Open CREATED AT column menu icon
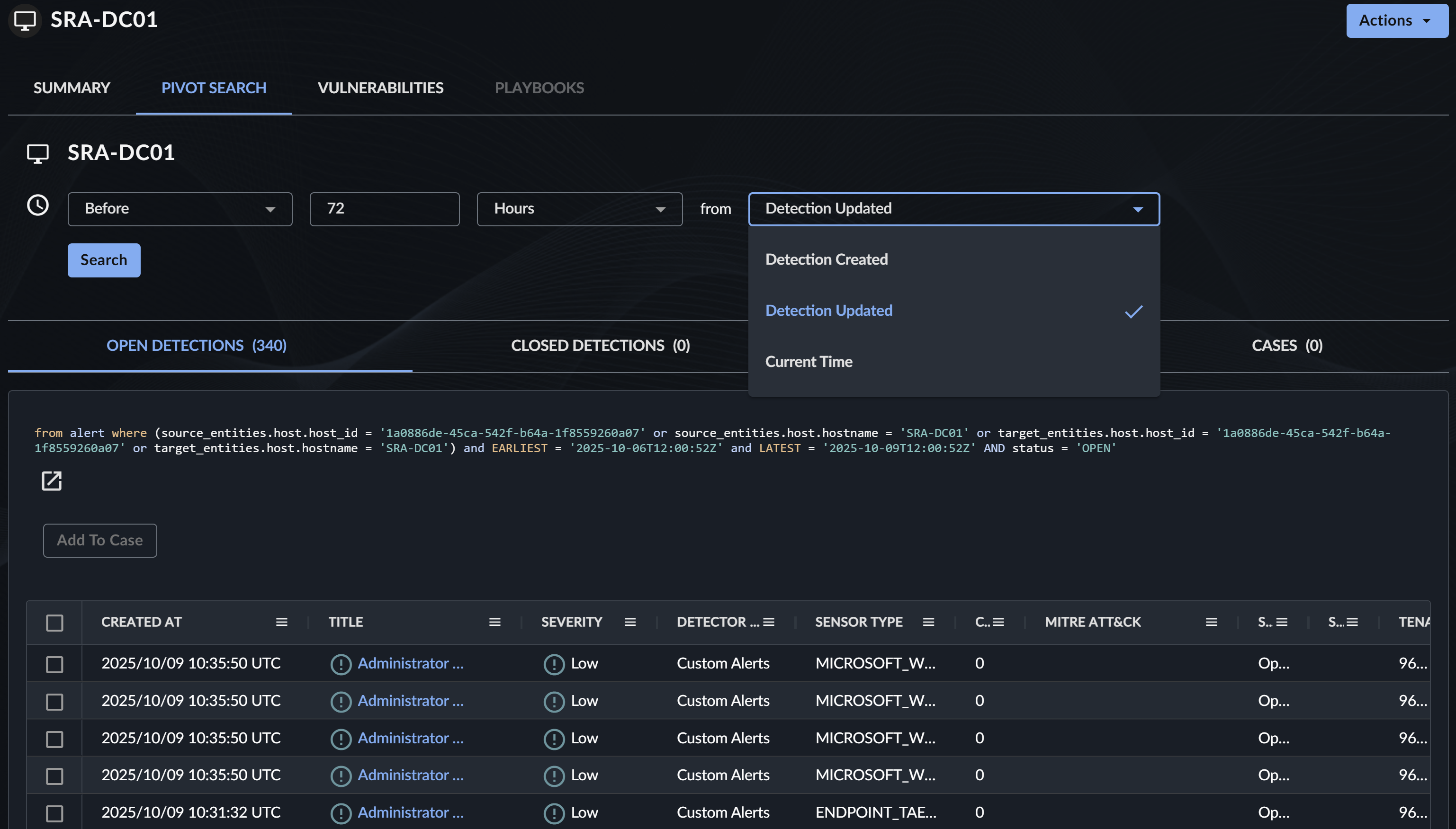This screenshot has height=829, width=1456. click(x=281, y=622)
